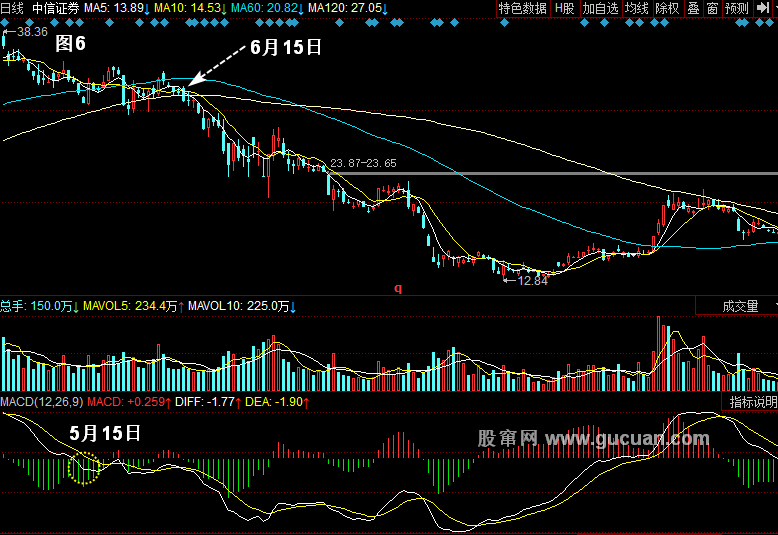778x535 pixels.
Task: Add stock via 加自选 button
Action: 600,8
